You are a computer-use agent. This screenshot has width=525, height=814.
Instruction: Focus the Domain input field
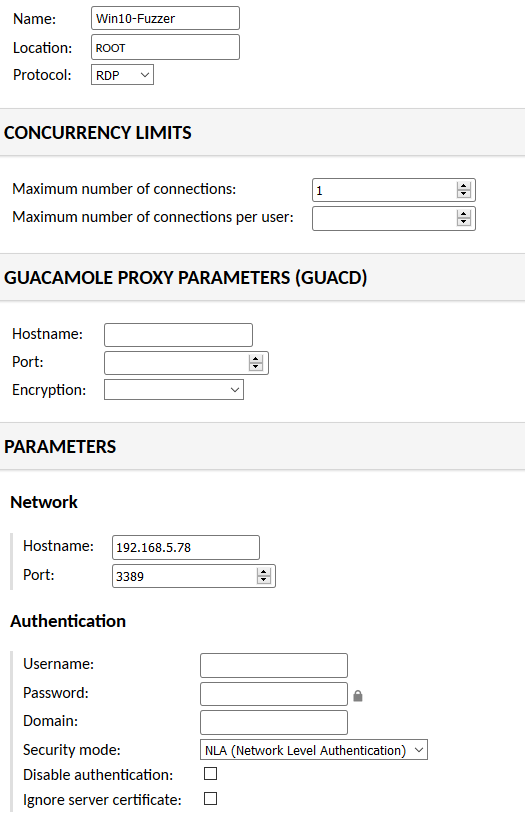pyautogui.click(x=274, y=723)
